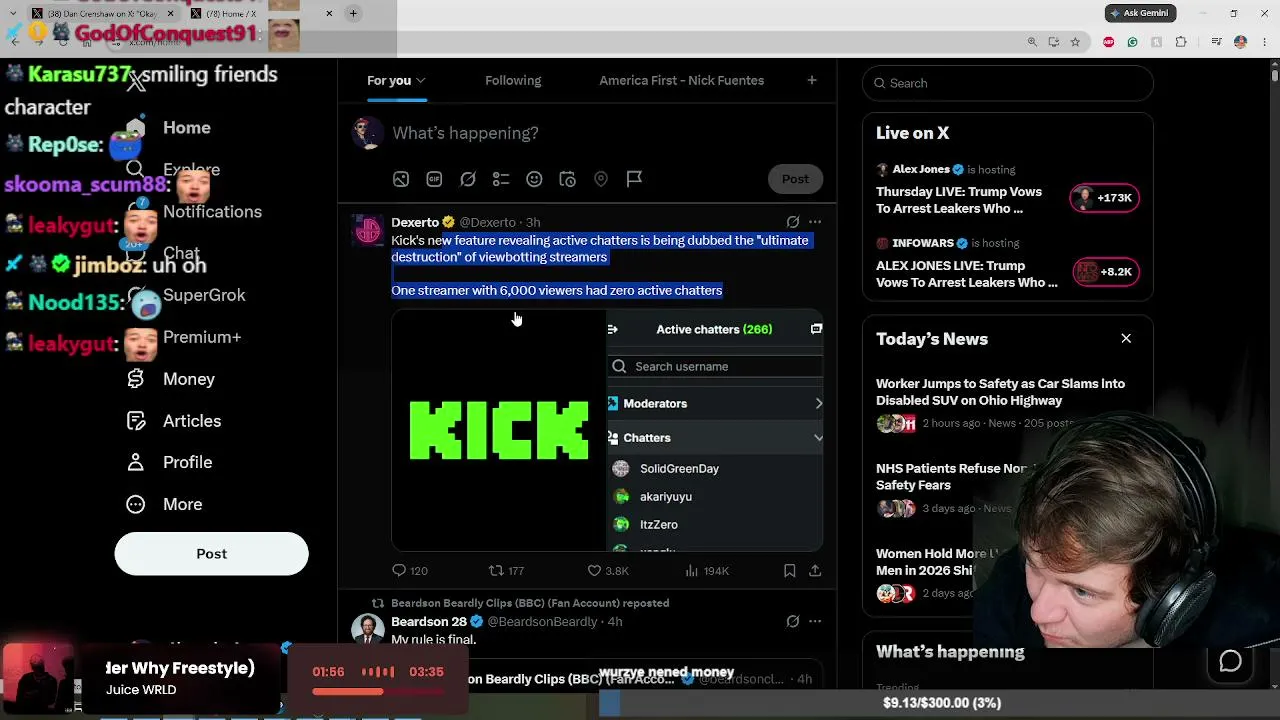
Task: Schedule the post with the calendar icon
Action: click(x=567, y=179)
